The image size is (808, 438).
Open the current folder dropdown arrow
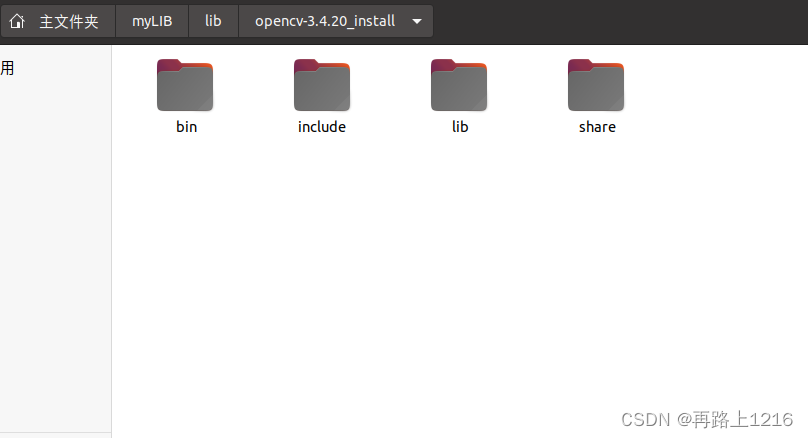(x=417, y=22)
